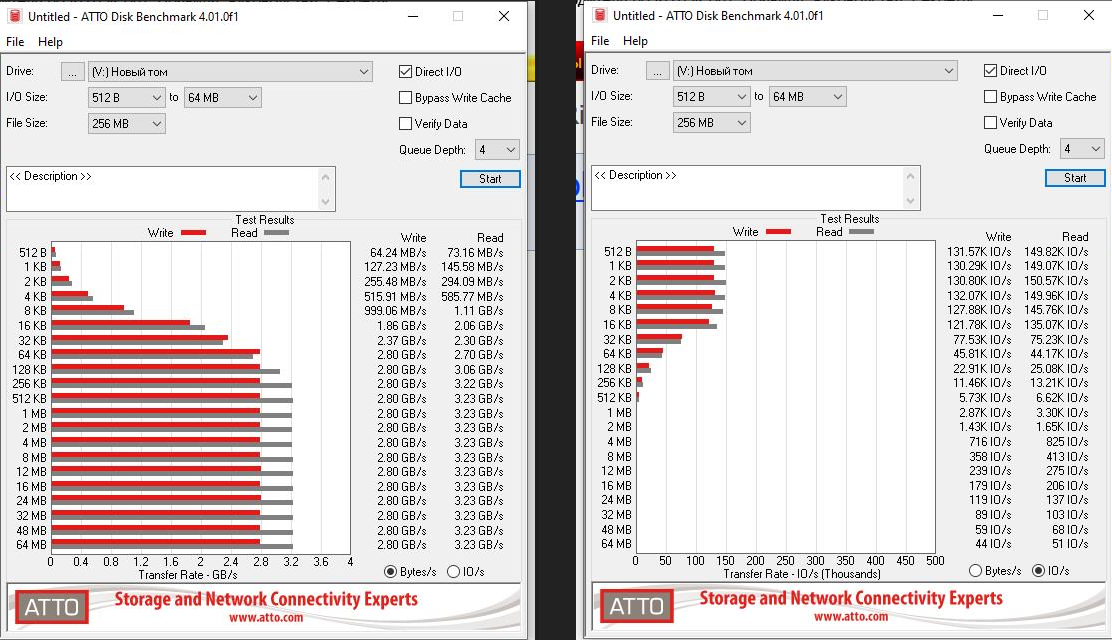1112x640 pixels.
Task: Click the 131.57K IO/s write value for 512 B
Action: coord(979,252)
